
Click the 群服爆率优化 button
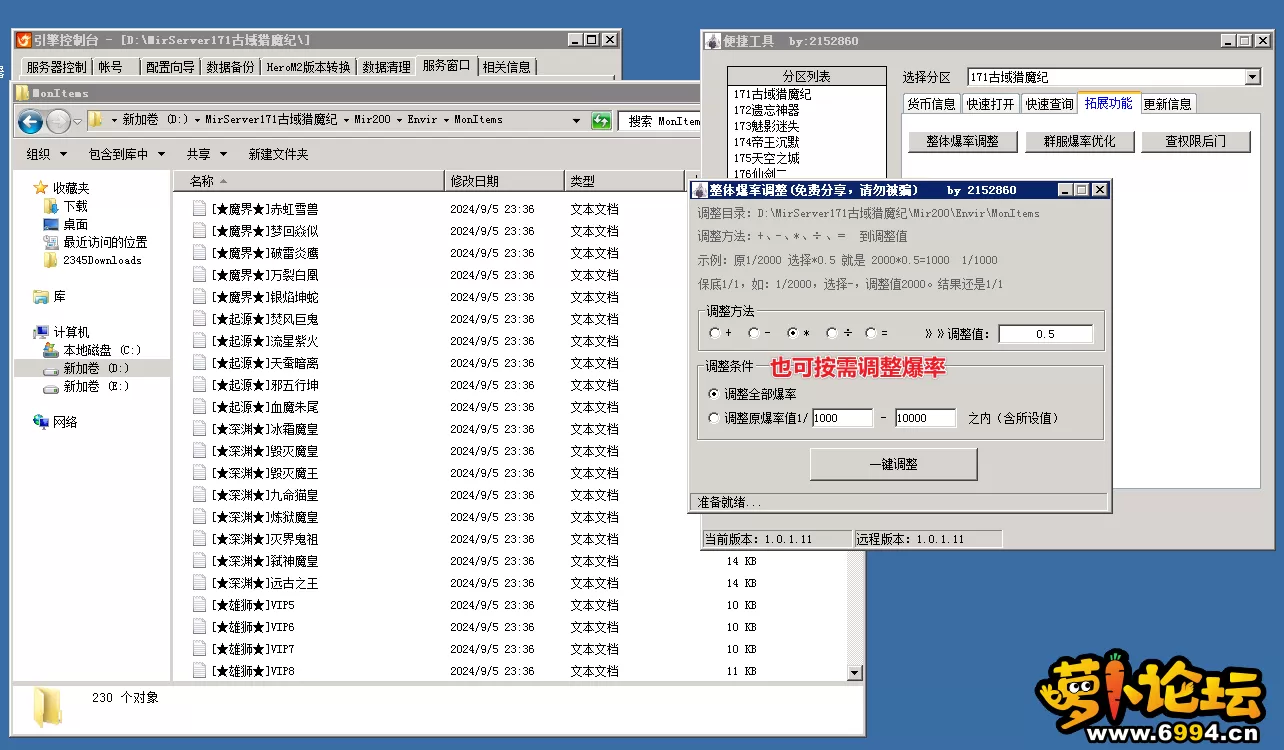click(x=1078, y=141)
